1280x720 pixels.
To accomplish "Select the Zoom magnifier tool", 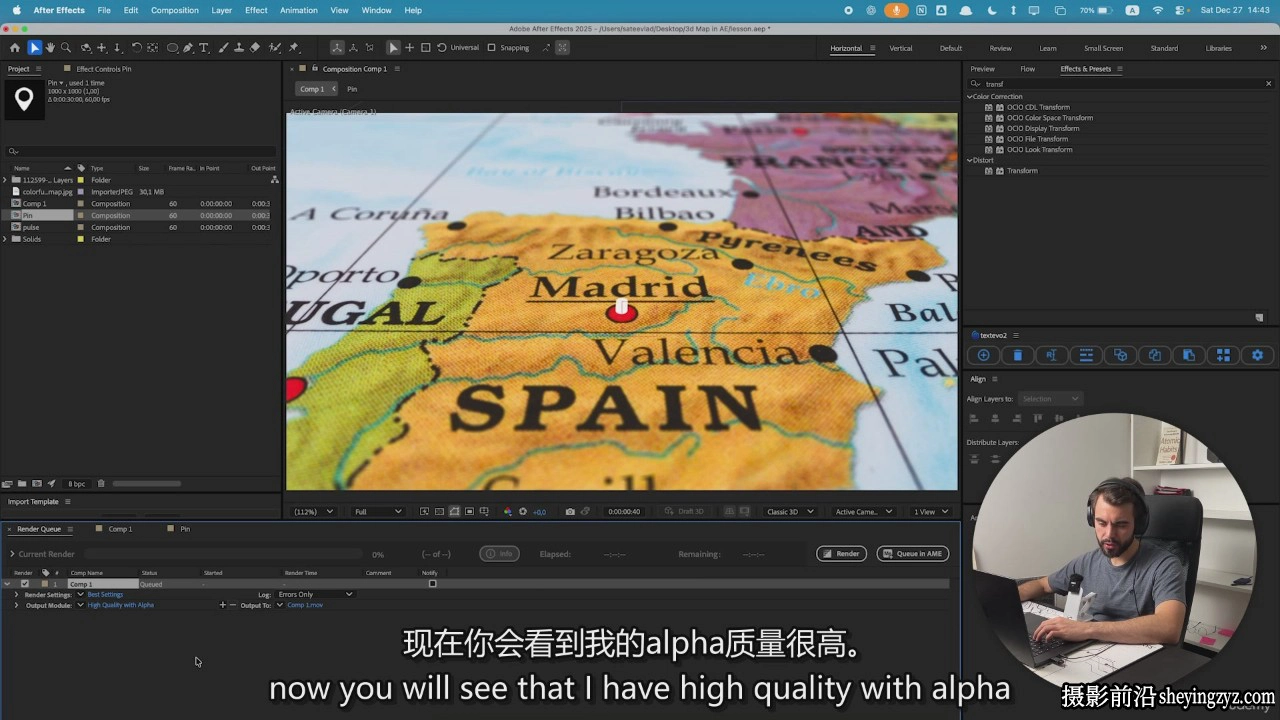I will (x=66, y=47).
